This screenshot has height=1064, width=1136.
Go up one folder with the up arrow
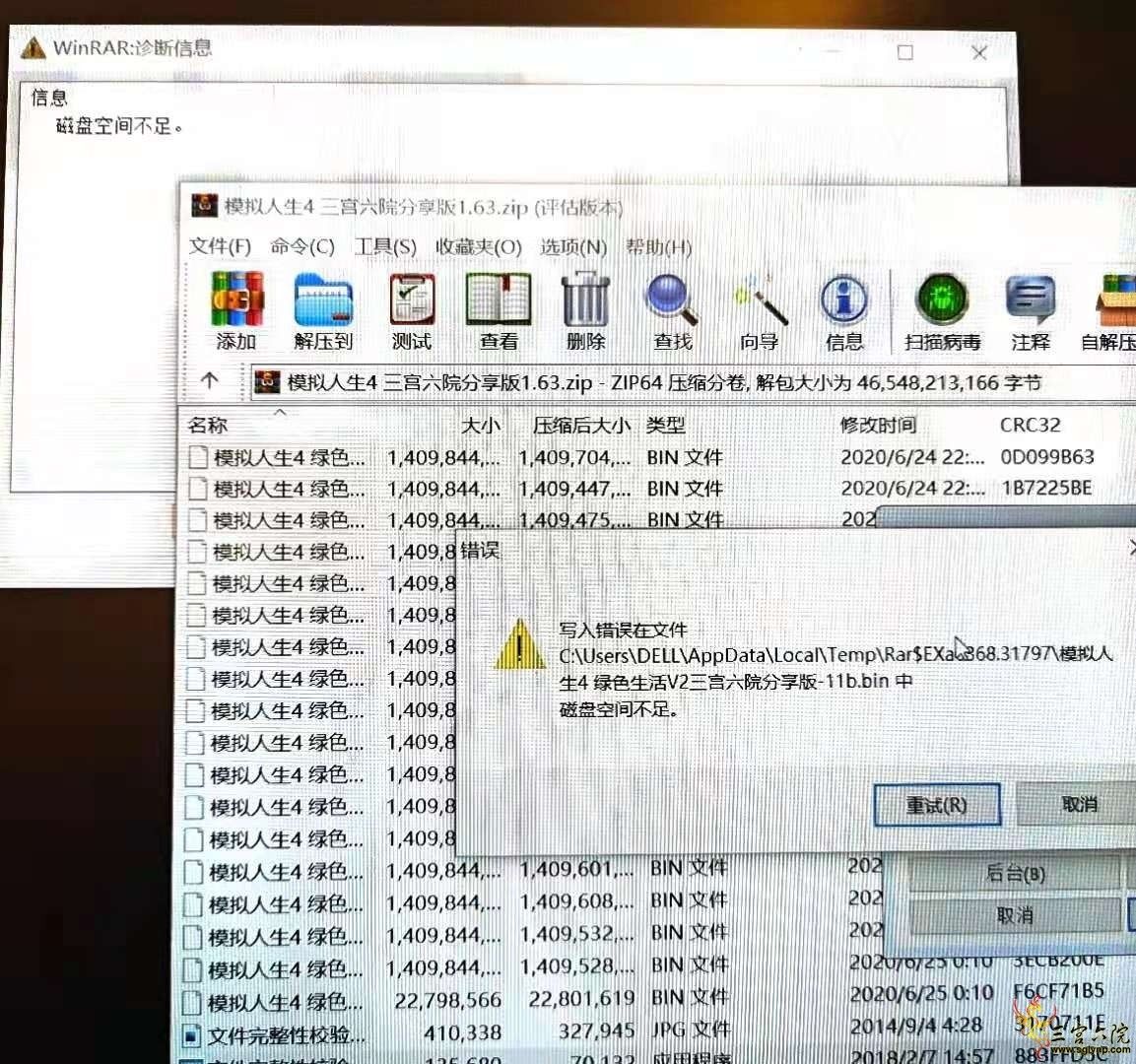210,381
